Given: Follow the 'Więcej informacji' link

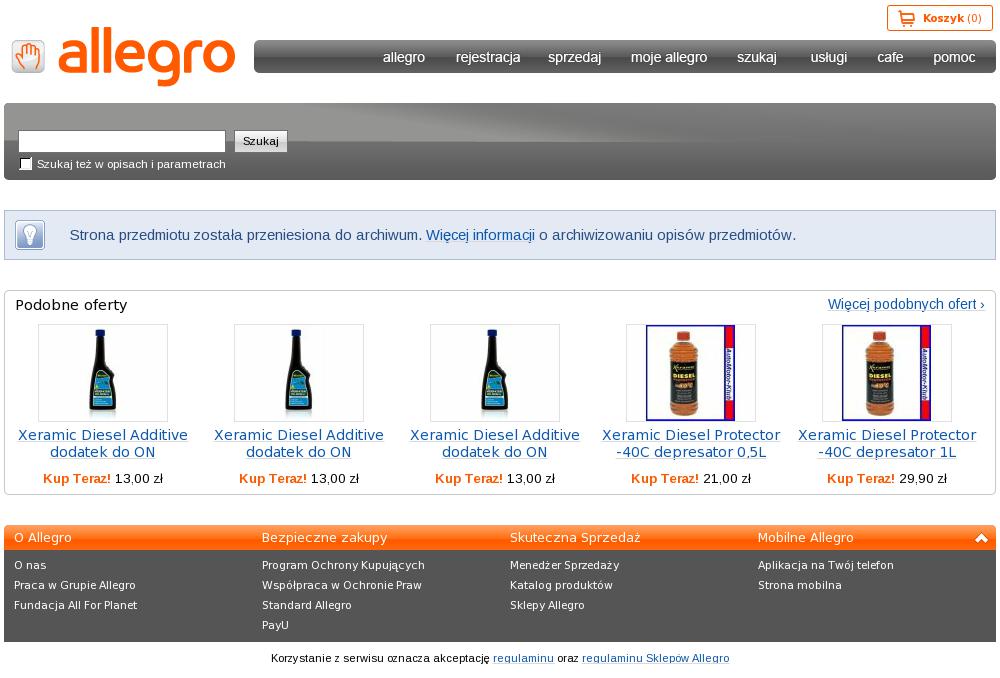Looking at the screenshot, I should (x=480, y=235).
